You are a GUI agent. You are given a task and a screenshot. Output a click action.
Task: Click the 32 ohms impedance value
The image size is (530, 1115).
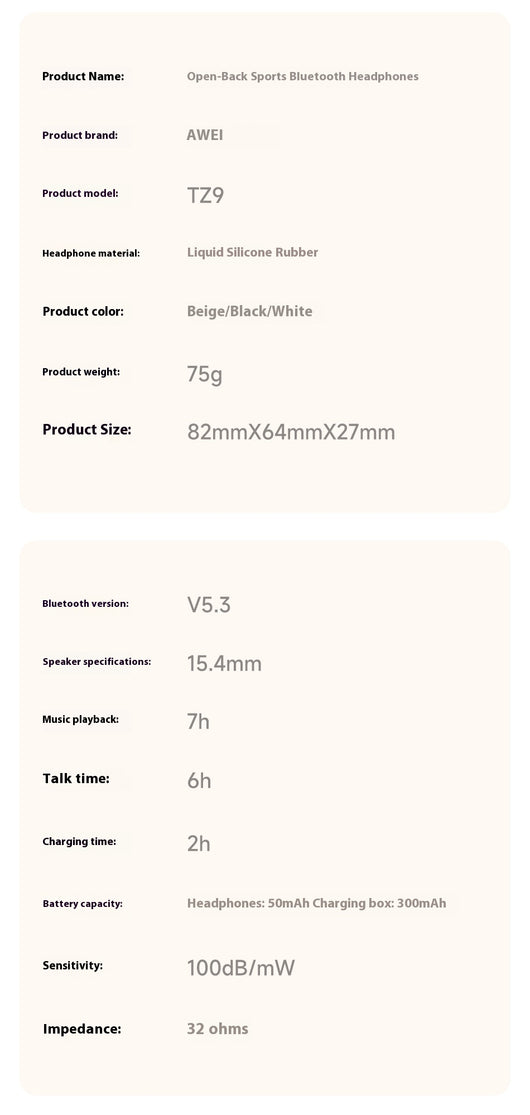[218, 1029]
